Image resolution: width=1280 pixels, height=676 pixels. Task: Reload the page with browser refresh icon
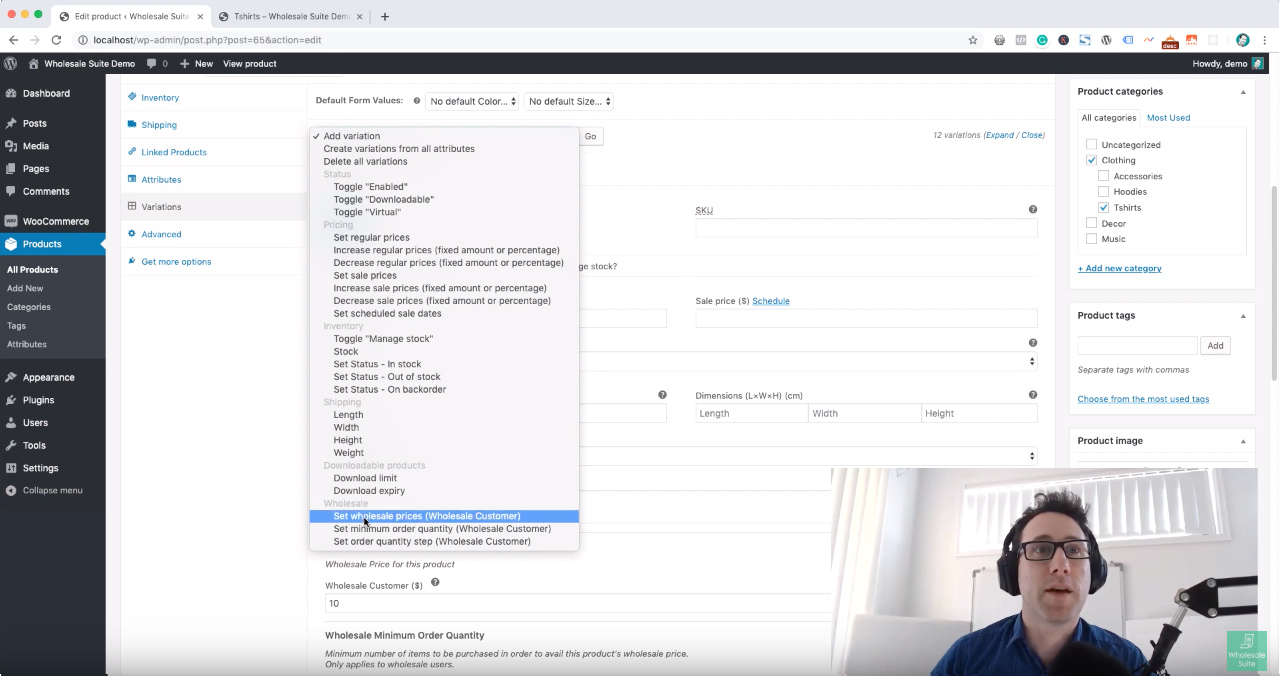(56, 40)
